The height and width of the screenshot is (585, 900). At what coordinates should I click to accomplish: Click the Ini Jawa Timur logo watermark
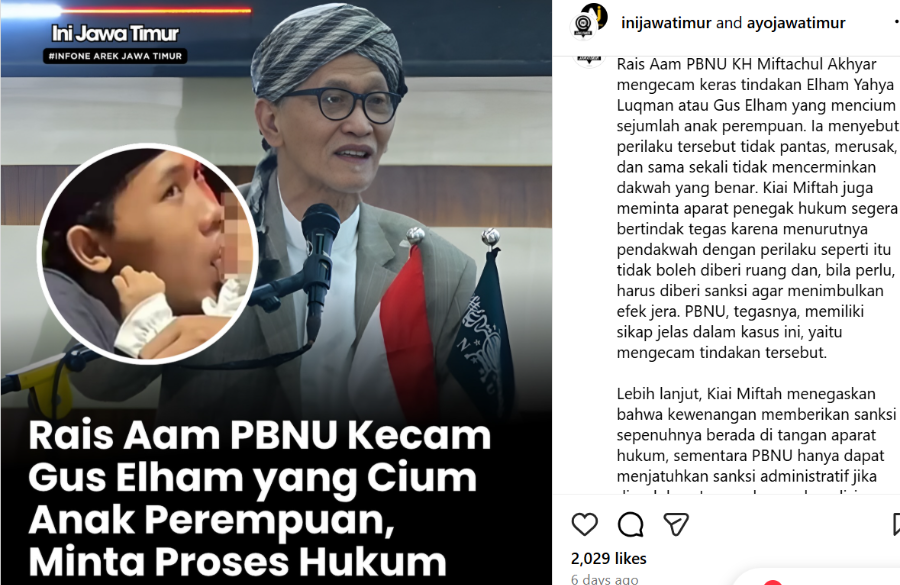[115, 33]
